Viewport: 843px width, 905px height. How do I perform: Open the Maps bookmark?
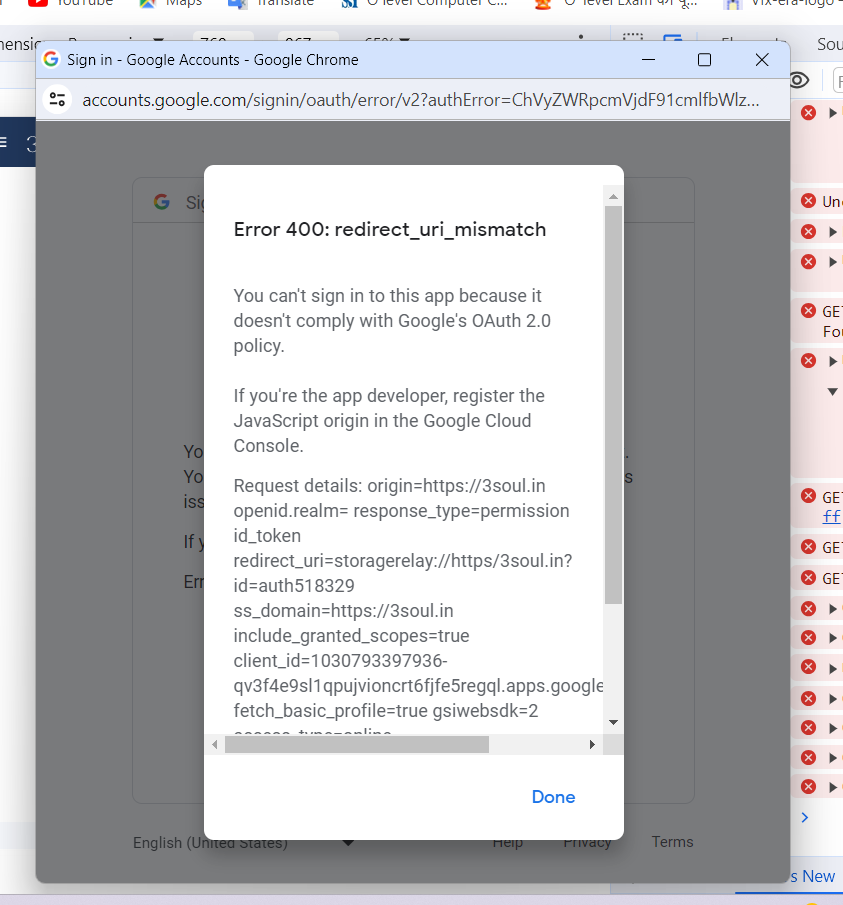[170, 3]
